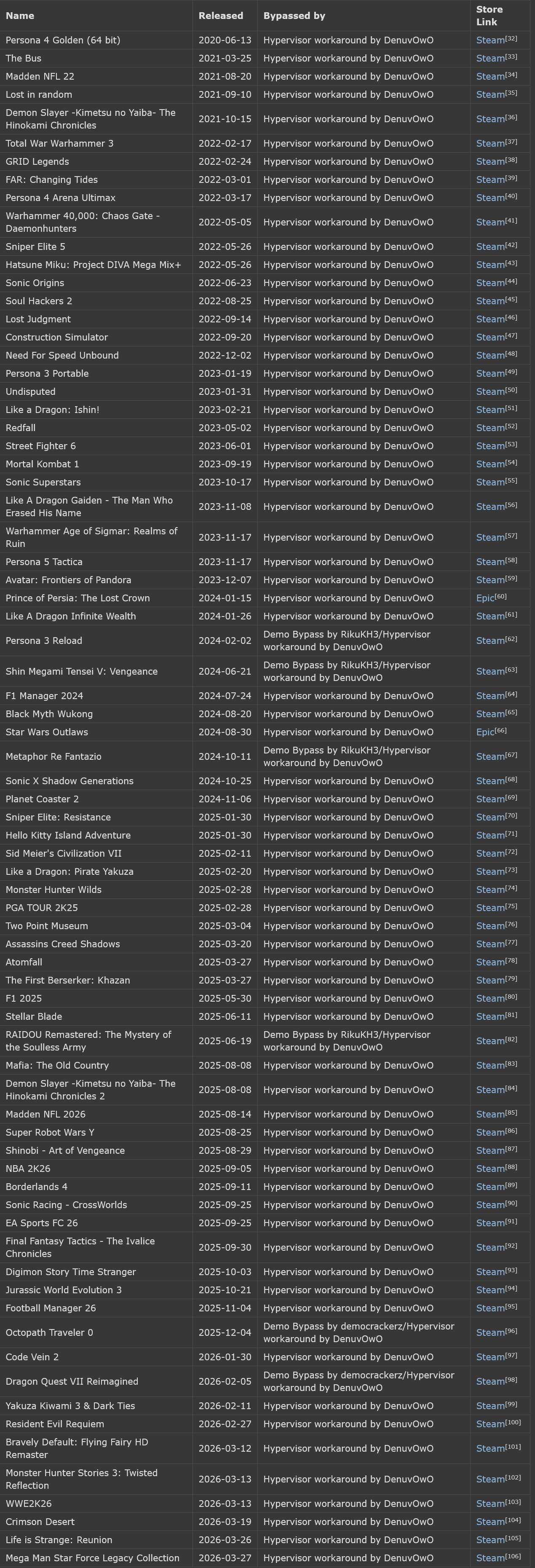Click Life is Strange: Reunion name

click(x=59, y=1540)
